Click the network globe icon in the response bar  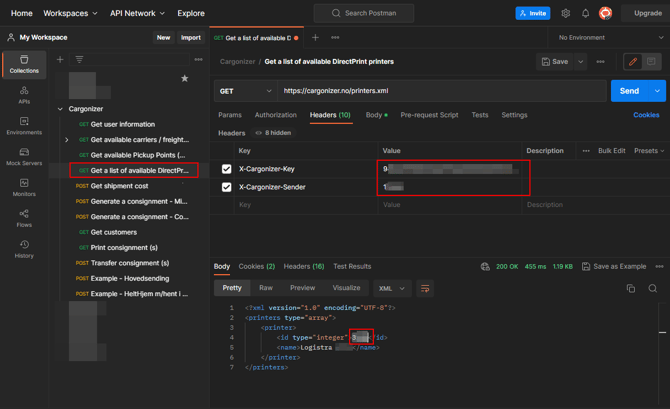485,266
